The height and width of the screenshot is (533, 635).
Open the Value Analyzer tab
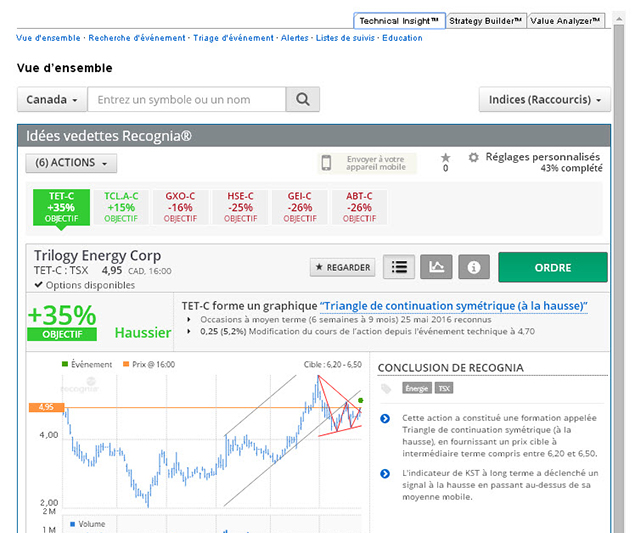pos(565,21)
